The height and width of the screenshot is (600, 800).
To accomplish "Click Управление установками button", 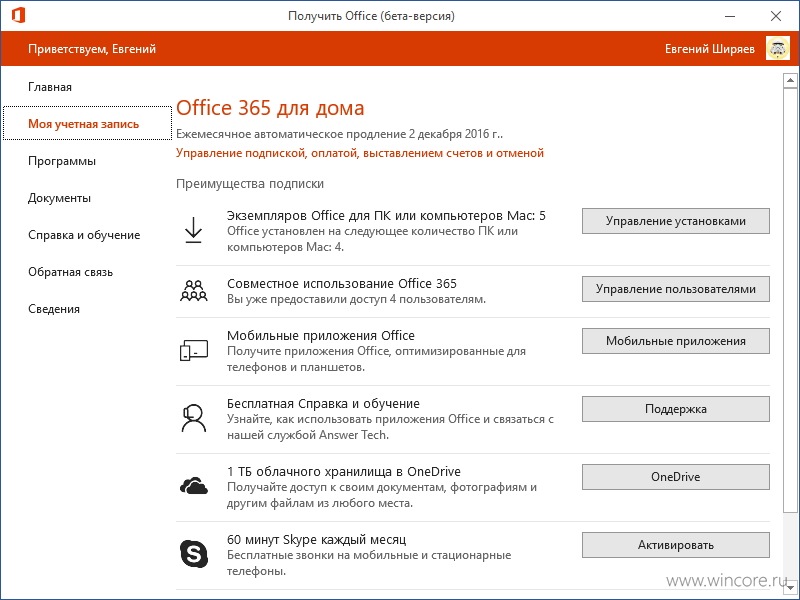I will 676,221.
